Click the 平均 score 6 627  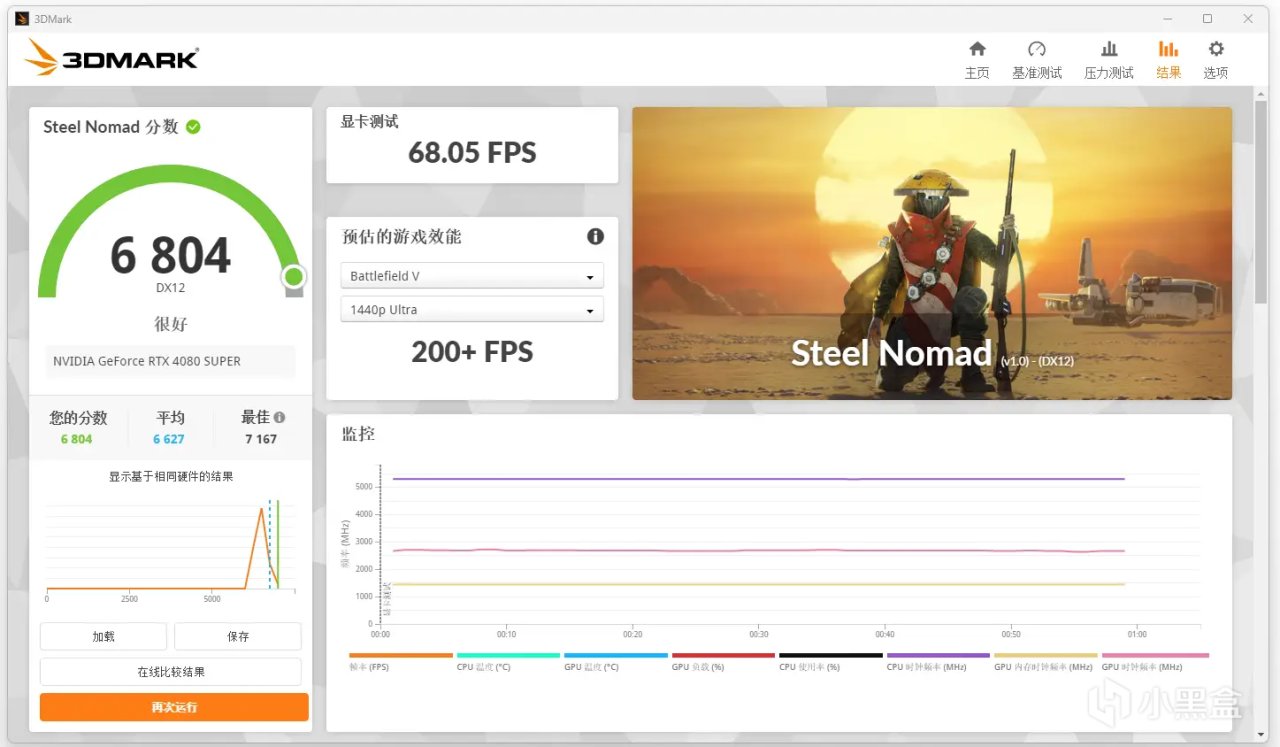(169, 439)
